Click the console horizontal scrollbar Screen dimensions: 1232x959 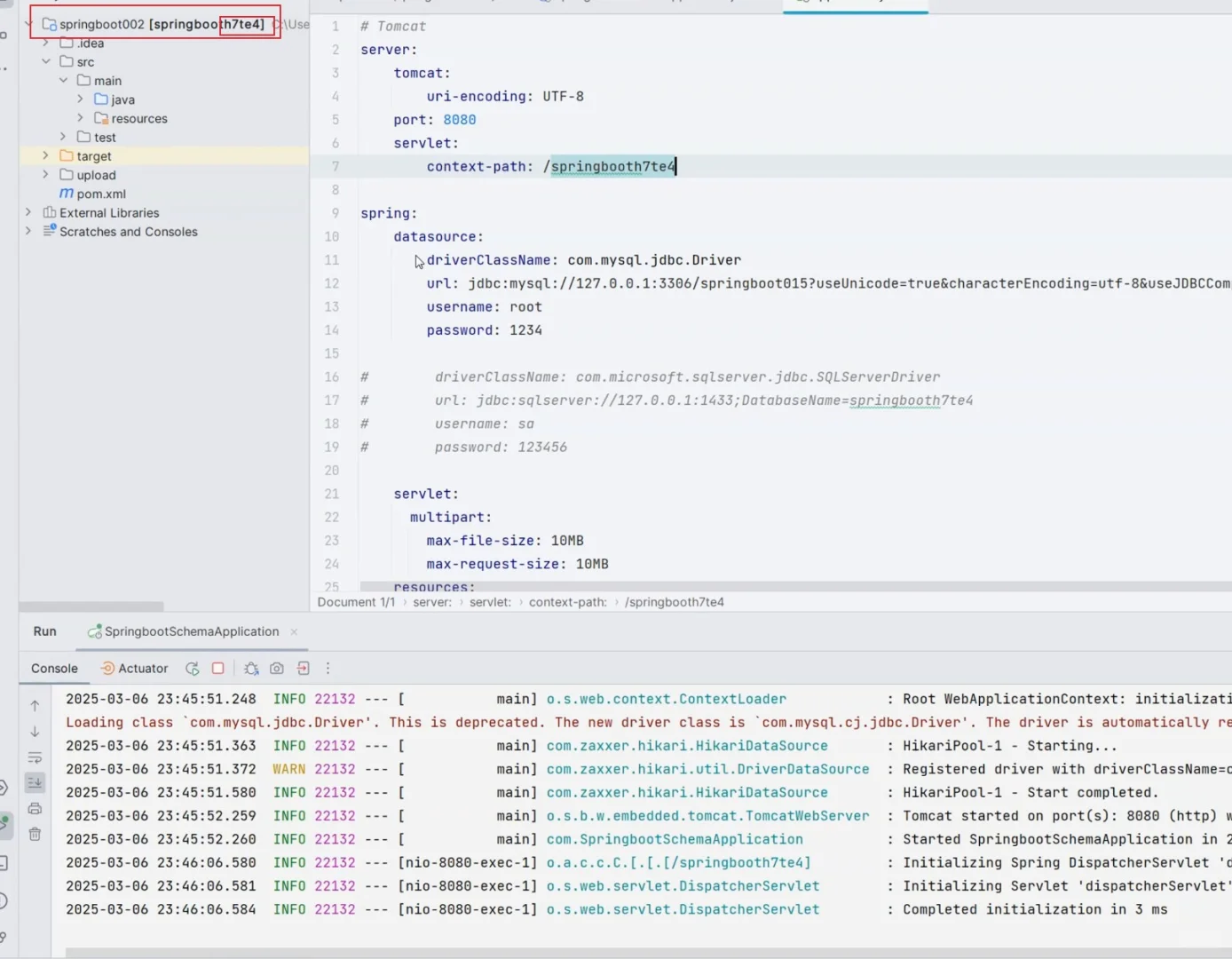[648, 953]
